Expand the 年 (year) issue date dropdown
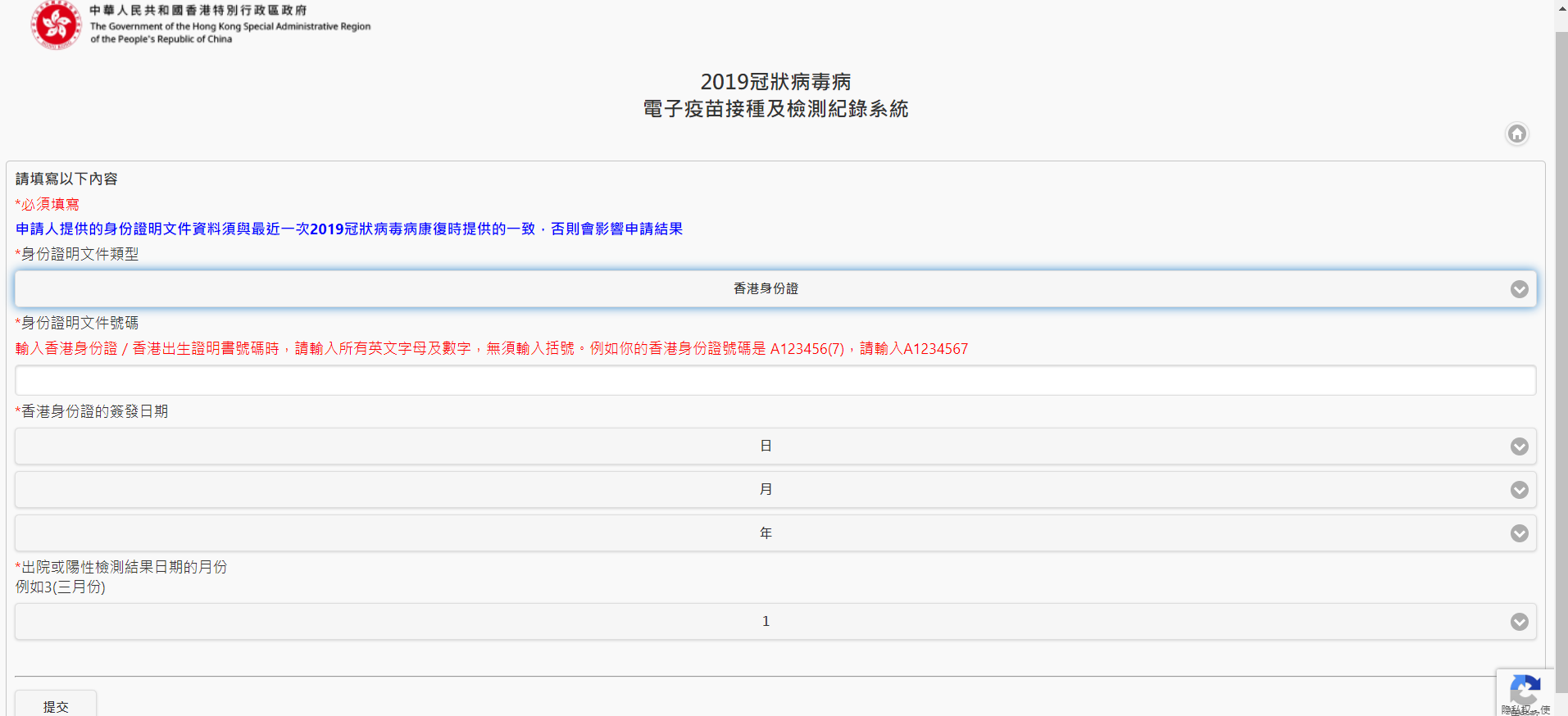 point(766,533)
